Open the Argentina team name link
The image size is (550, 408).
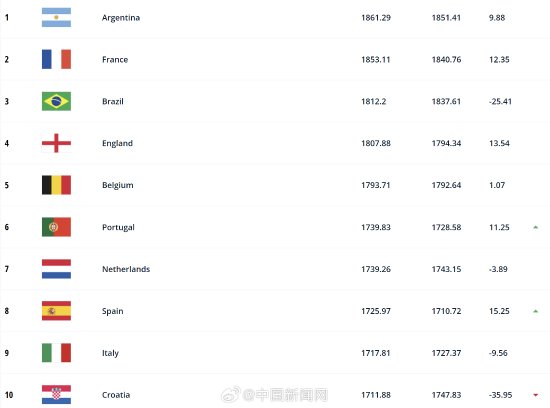click(121, 18)
